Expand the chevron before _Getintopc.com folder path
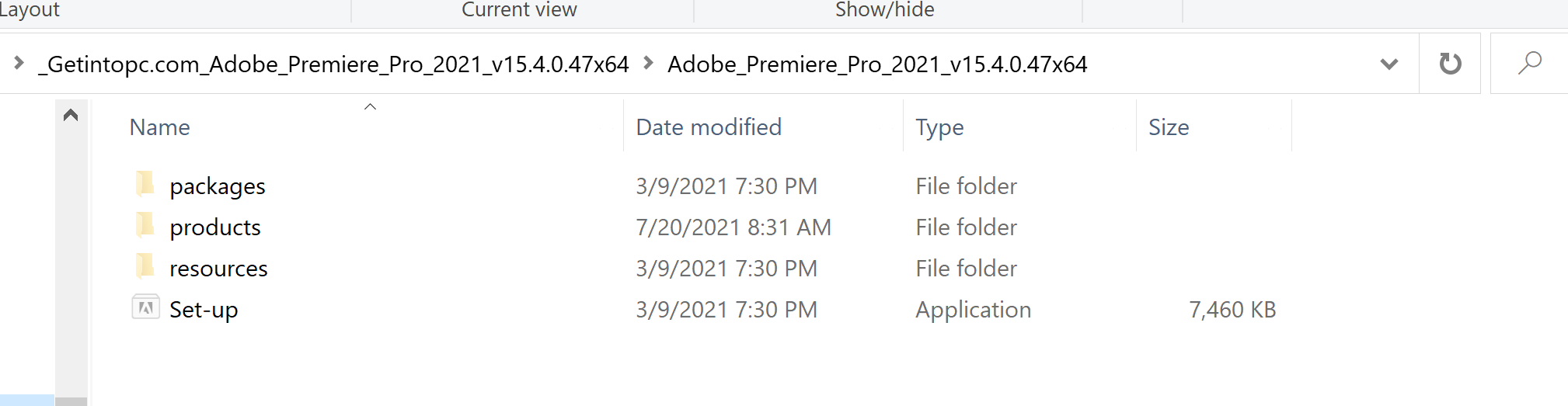The height and width of the screenshot is (406, 1568). pos(19,63)
